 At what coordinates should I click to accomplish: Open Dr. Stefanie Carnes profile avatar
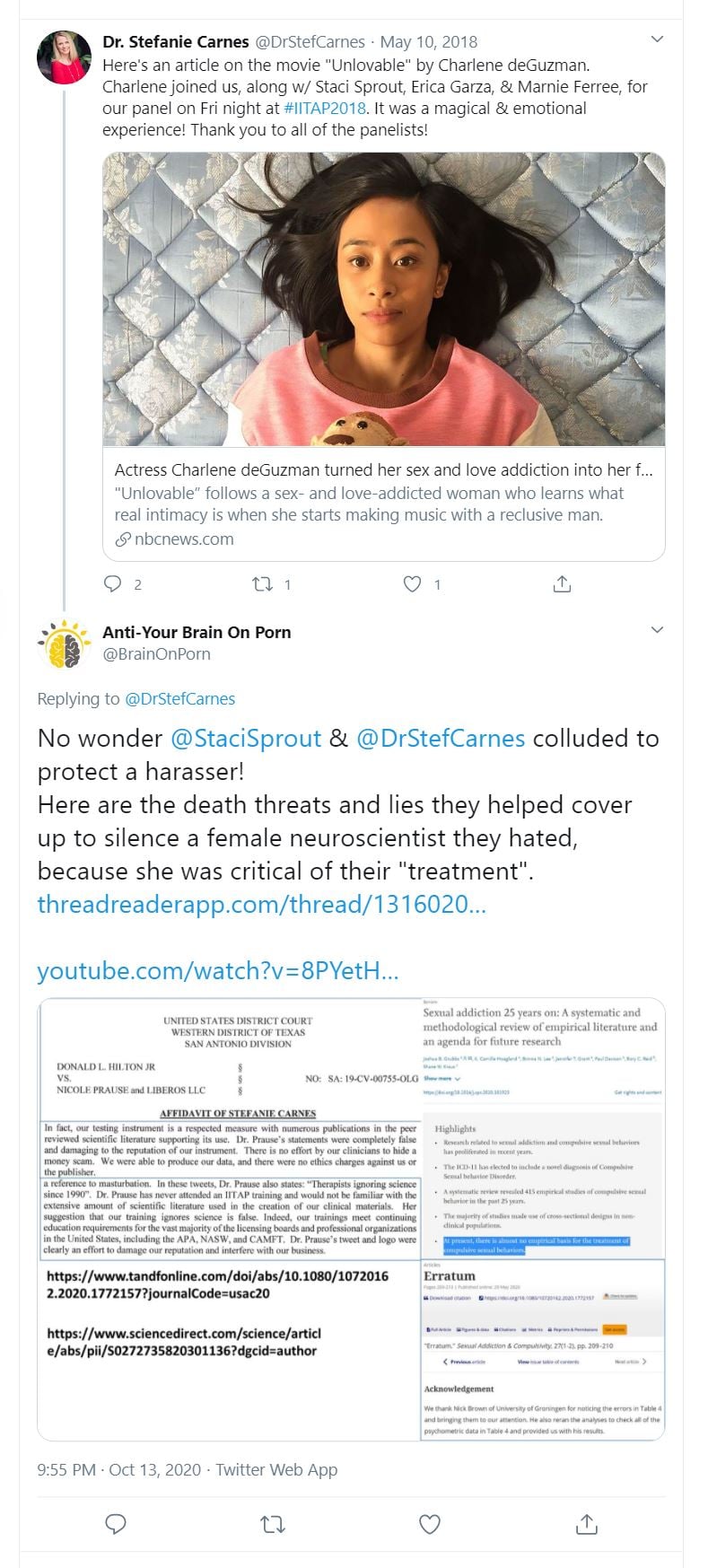[64, 57]
